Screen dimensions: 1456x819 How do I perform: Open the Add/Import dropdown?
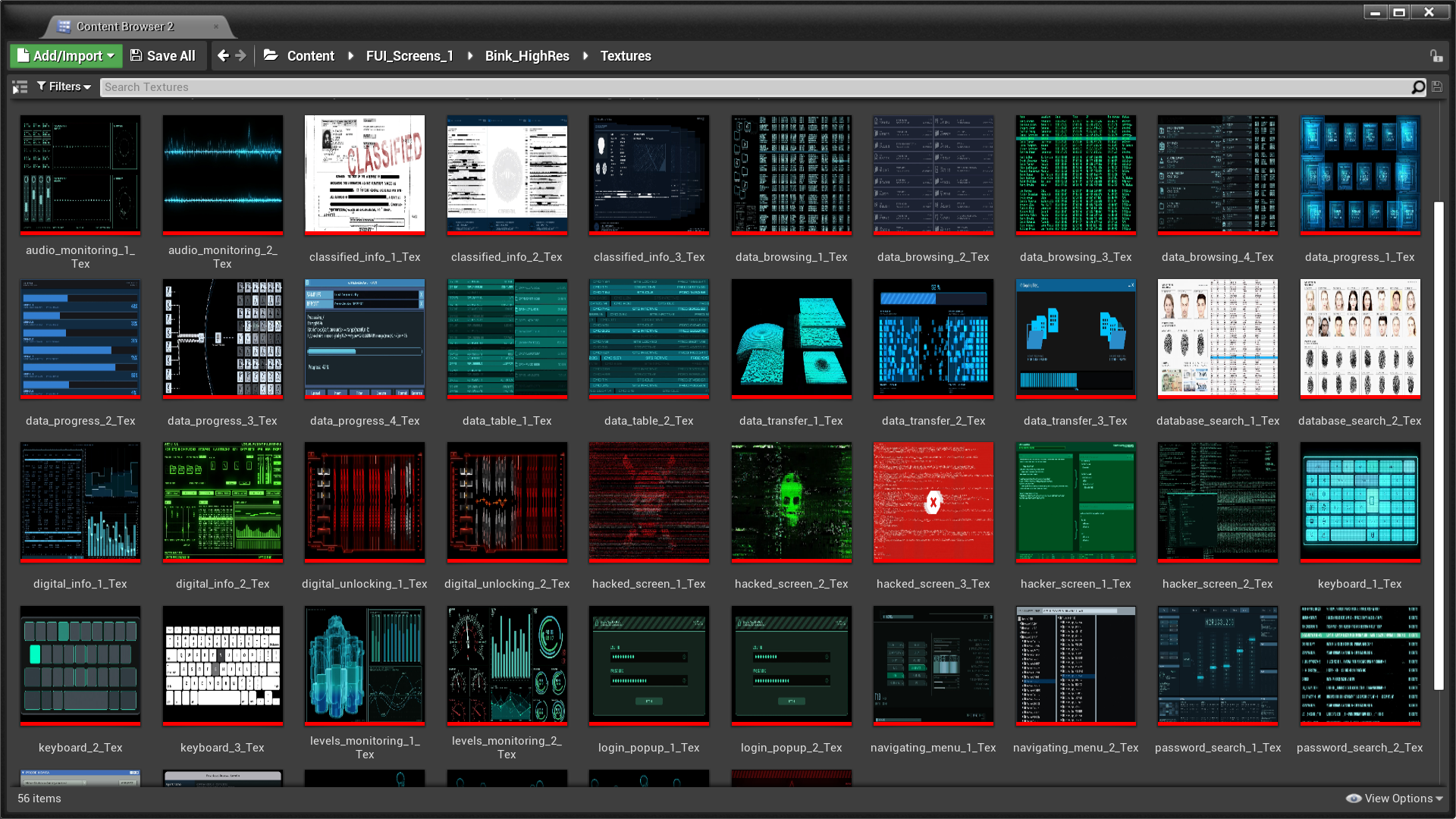[x=66, y=55]
